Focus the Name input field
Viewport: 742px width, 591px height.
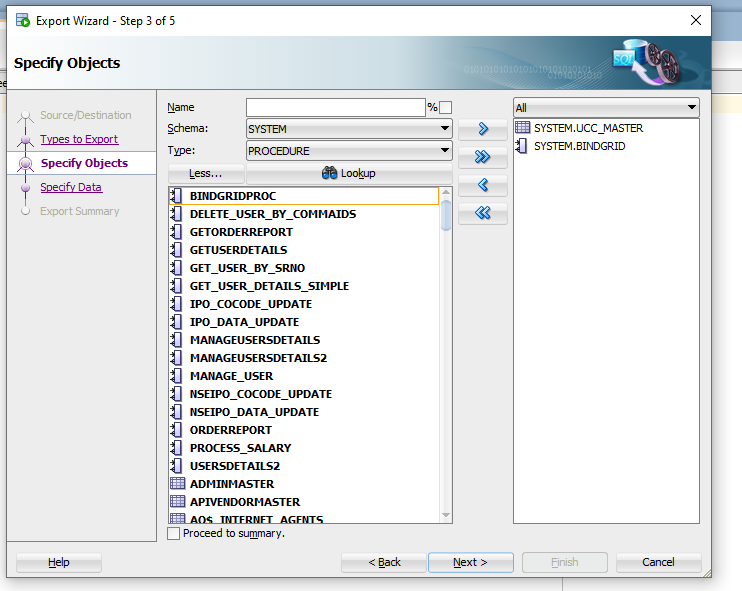pyautogui.click(x=336, y=107)
